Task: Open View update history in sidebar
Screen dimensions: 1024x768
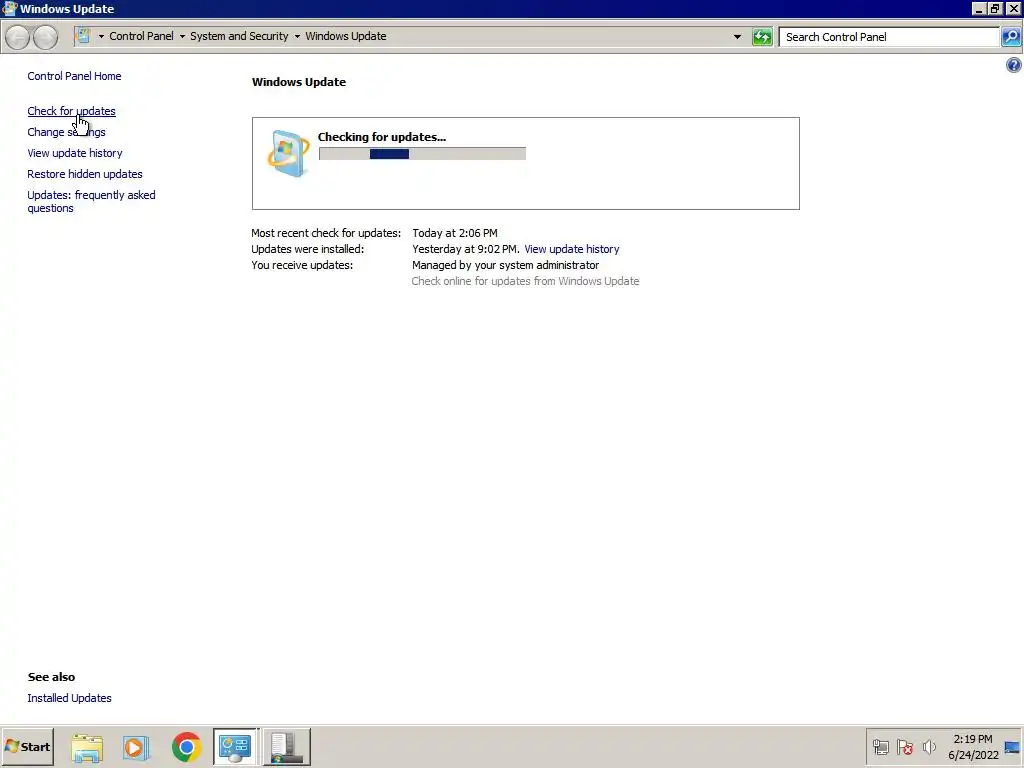Action: pyautogui.click(x=74, y=153)
